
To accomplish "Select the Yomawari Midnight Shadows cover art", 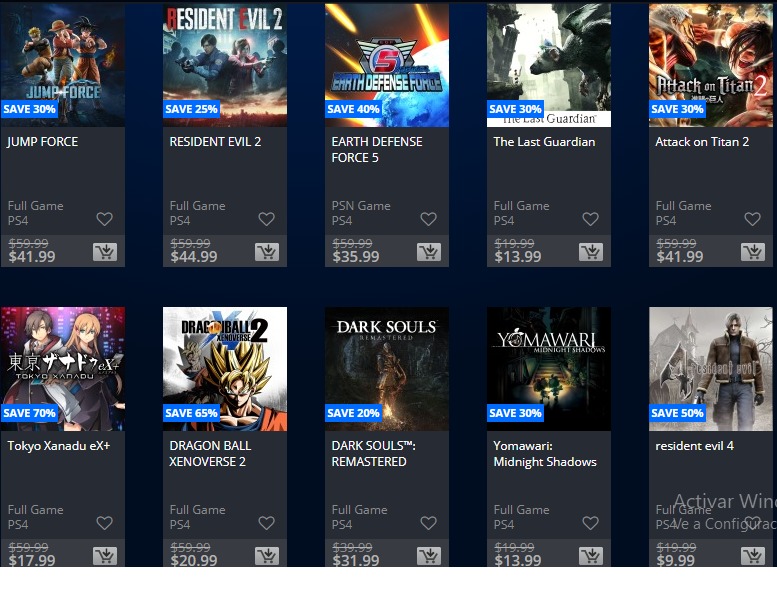I will pyautogui.click(x=549, y=368).
